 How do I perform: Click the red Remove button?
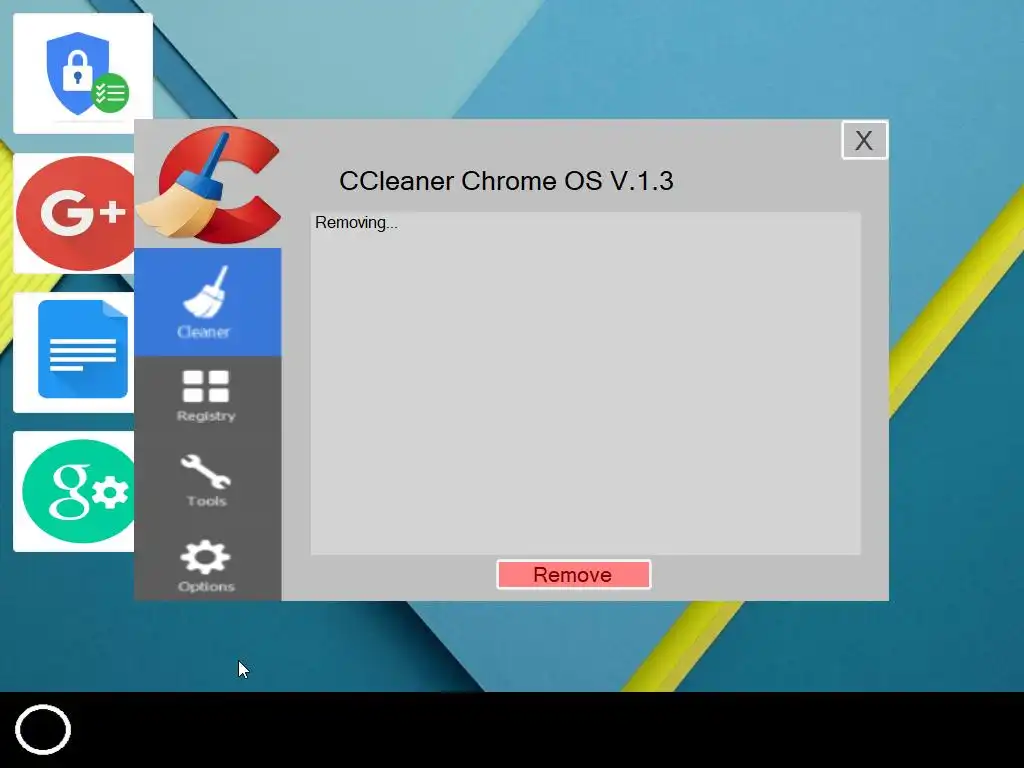[573, 575]
